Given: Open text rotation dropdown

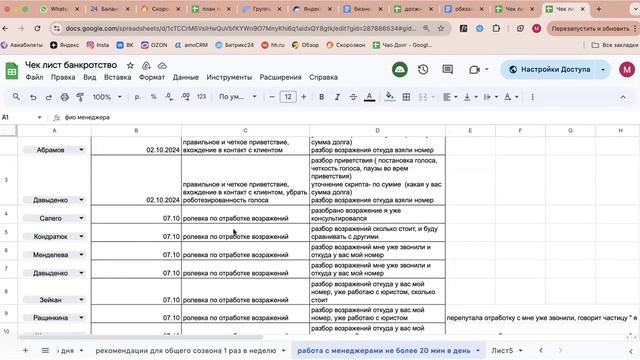Looking at the screenshot, I should tap(511, 97).
